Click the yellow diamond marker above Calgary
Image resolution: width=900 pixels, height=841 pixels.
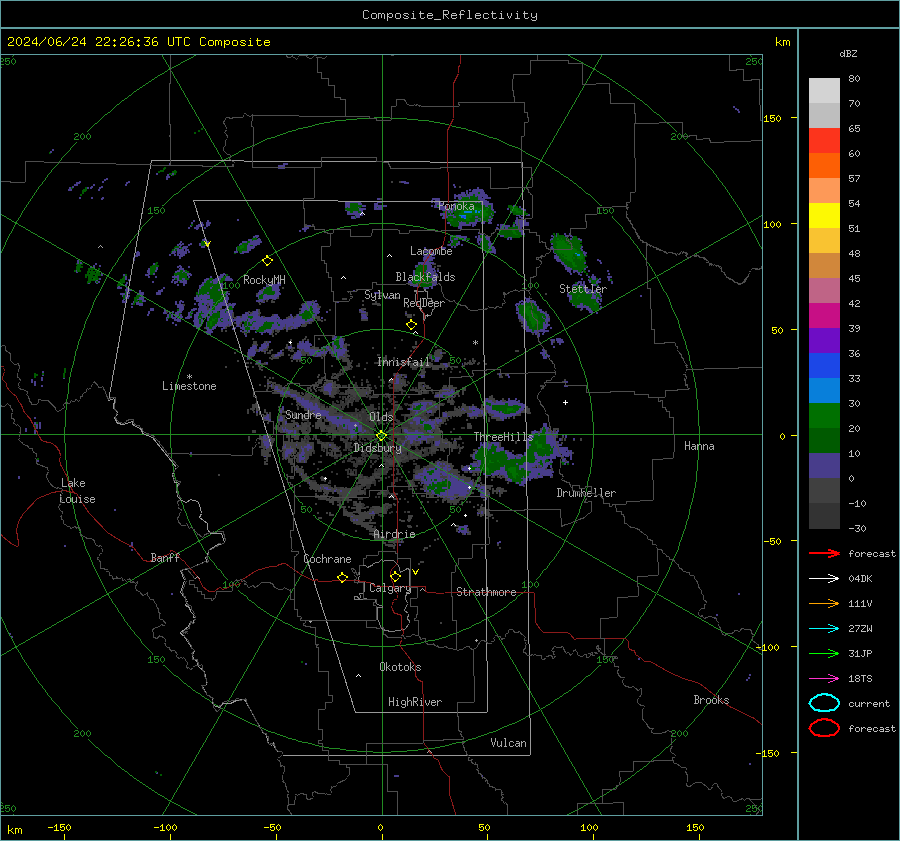(395, 576)
